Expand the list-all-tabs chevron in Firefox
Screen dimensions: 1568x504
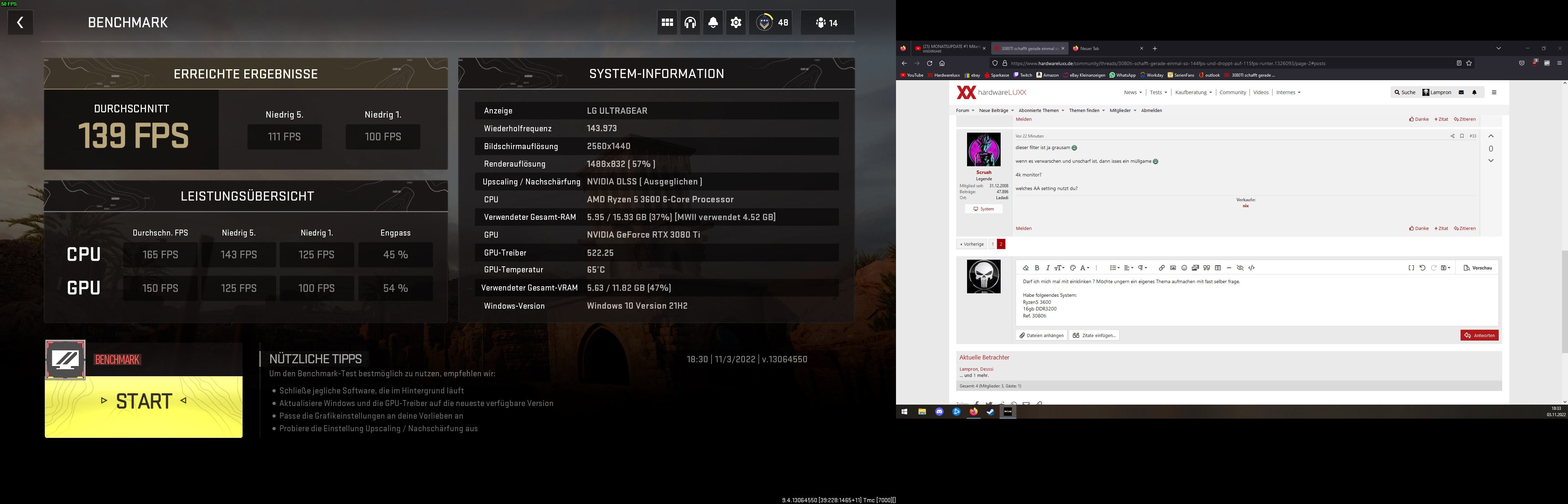point(1499,48)
